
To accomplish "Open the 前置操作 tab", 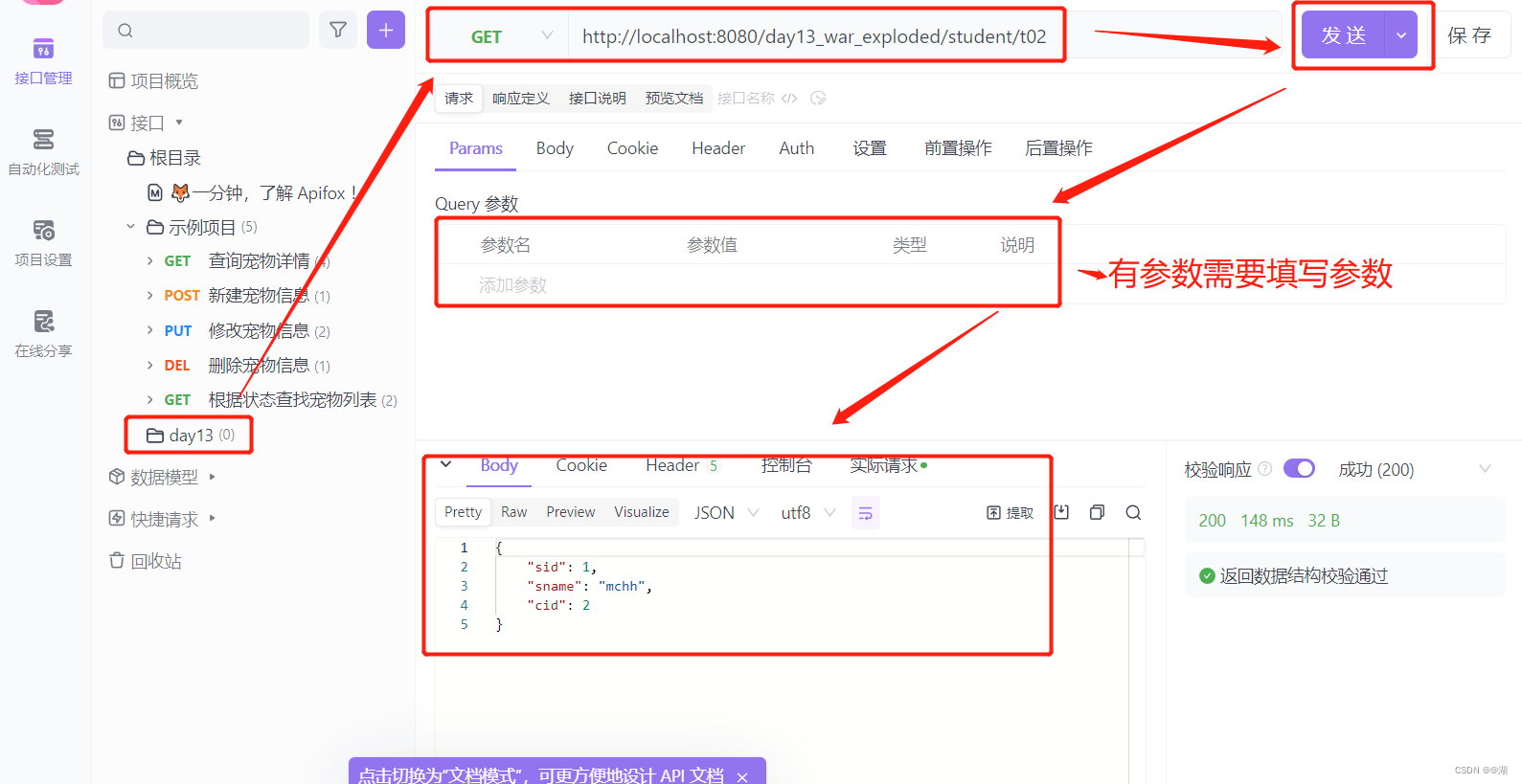I will [x=958, y=148].
